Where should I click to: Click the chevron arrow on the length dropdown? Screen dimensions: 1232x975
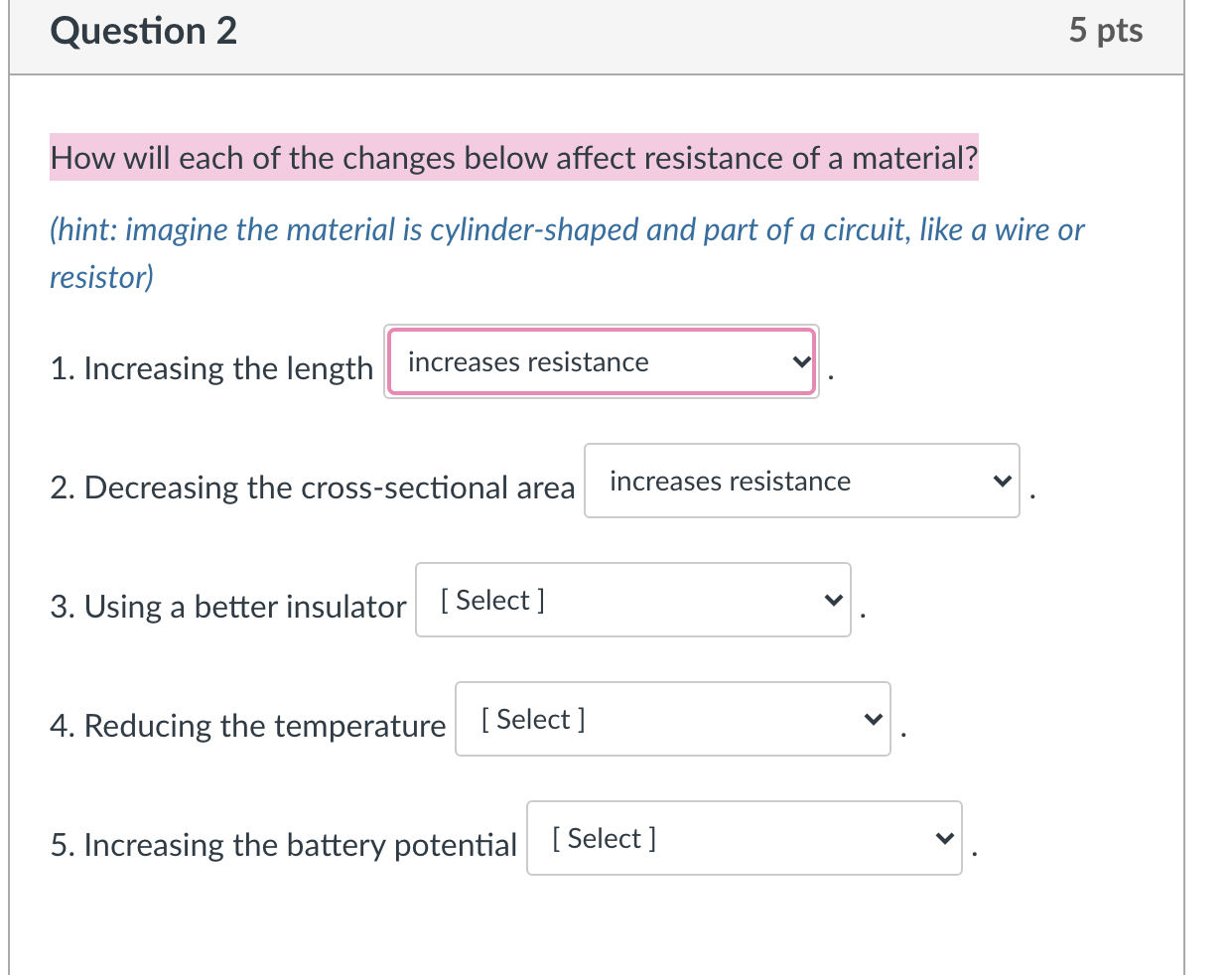point(801,362)
